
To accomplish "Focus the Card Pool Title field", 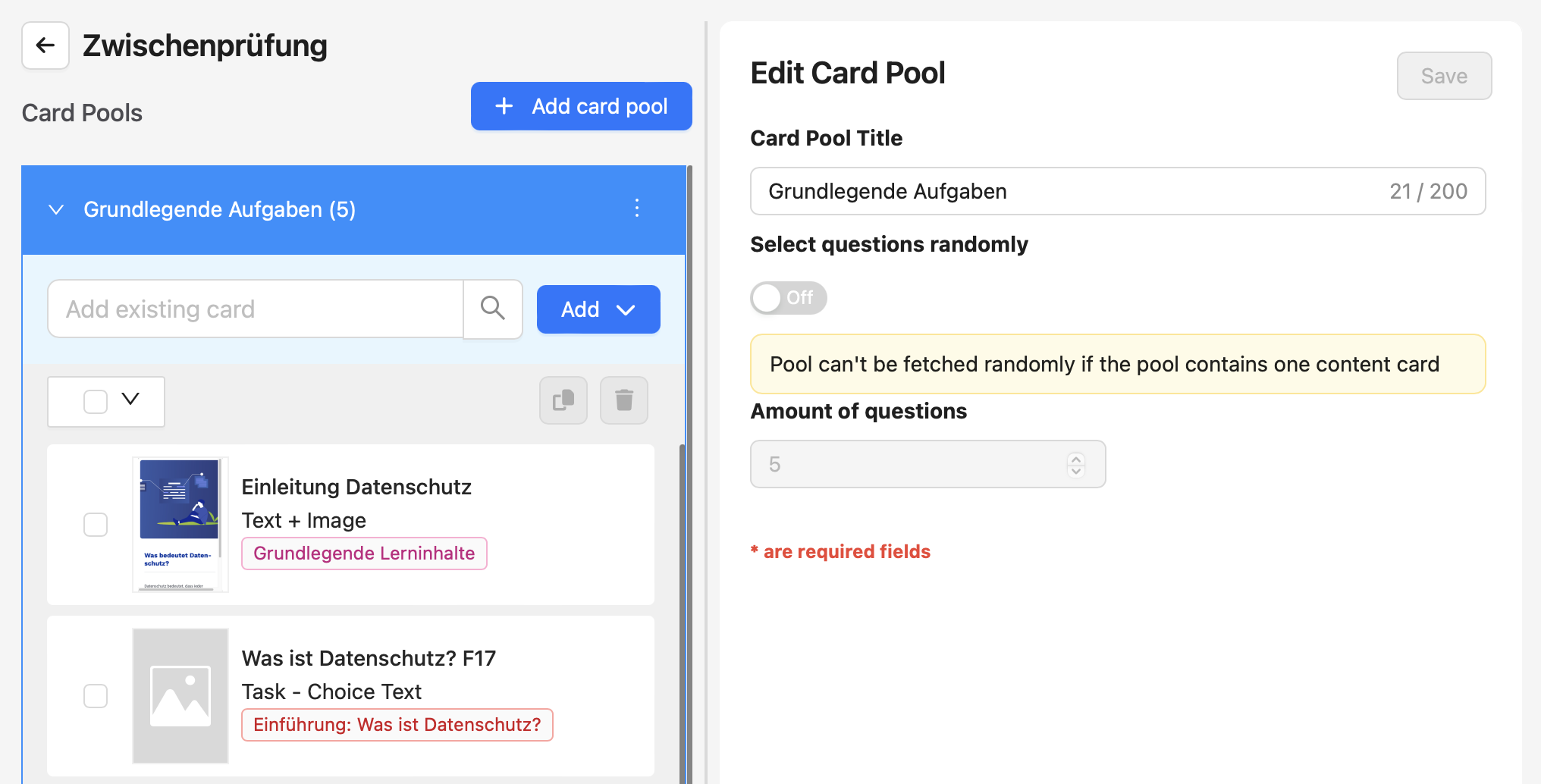I will [x=1118, y=191].
